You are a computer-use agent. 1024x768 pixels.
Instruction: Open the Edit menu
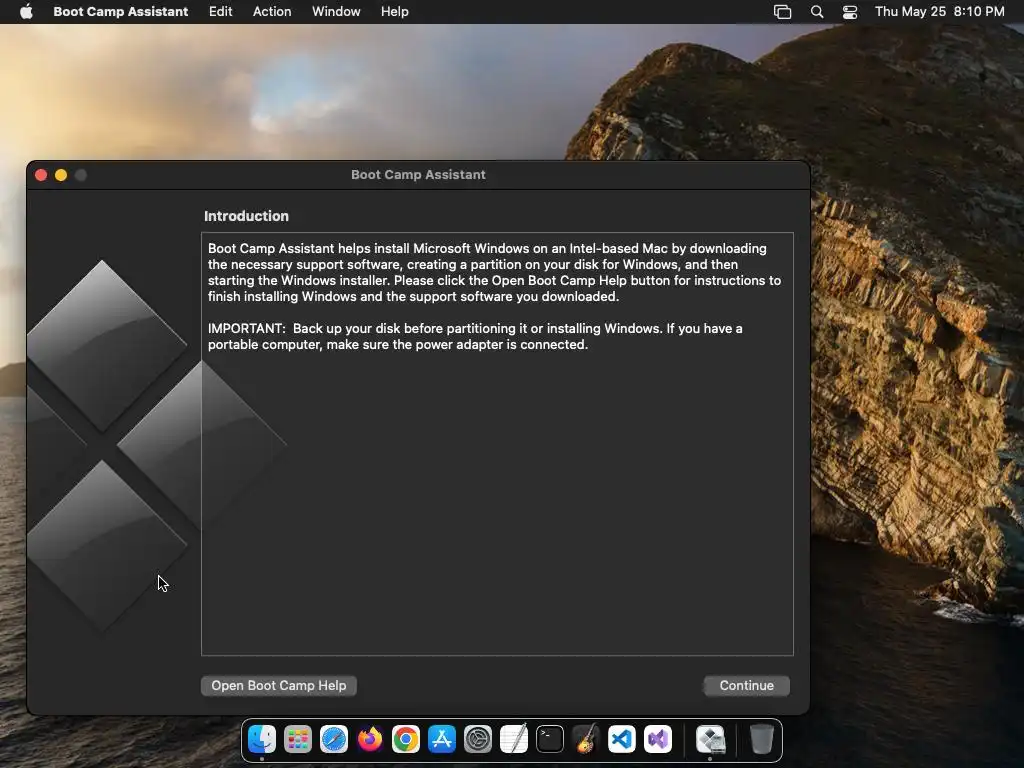[220, 11]
